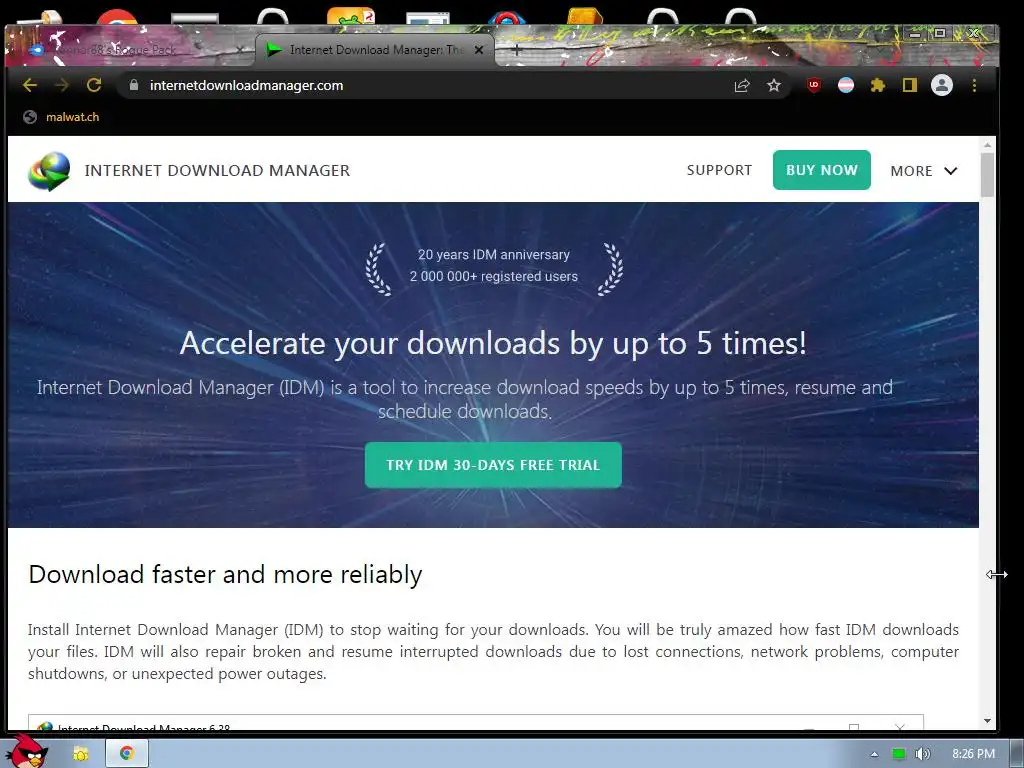Open the Chrome profile avatar

[x=942, y=85]
